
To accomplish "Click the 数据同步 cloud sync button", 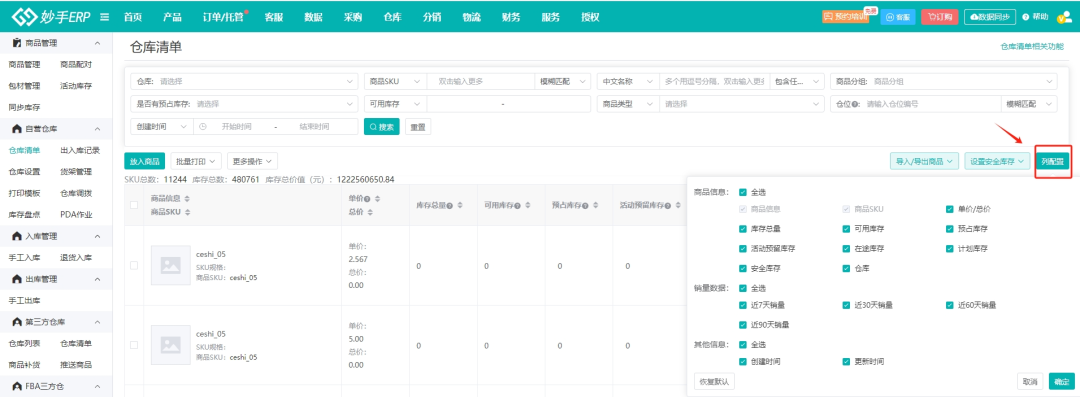I will [990, 17].
